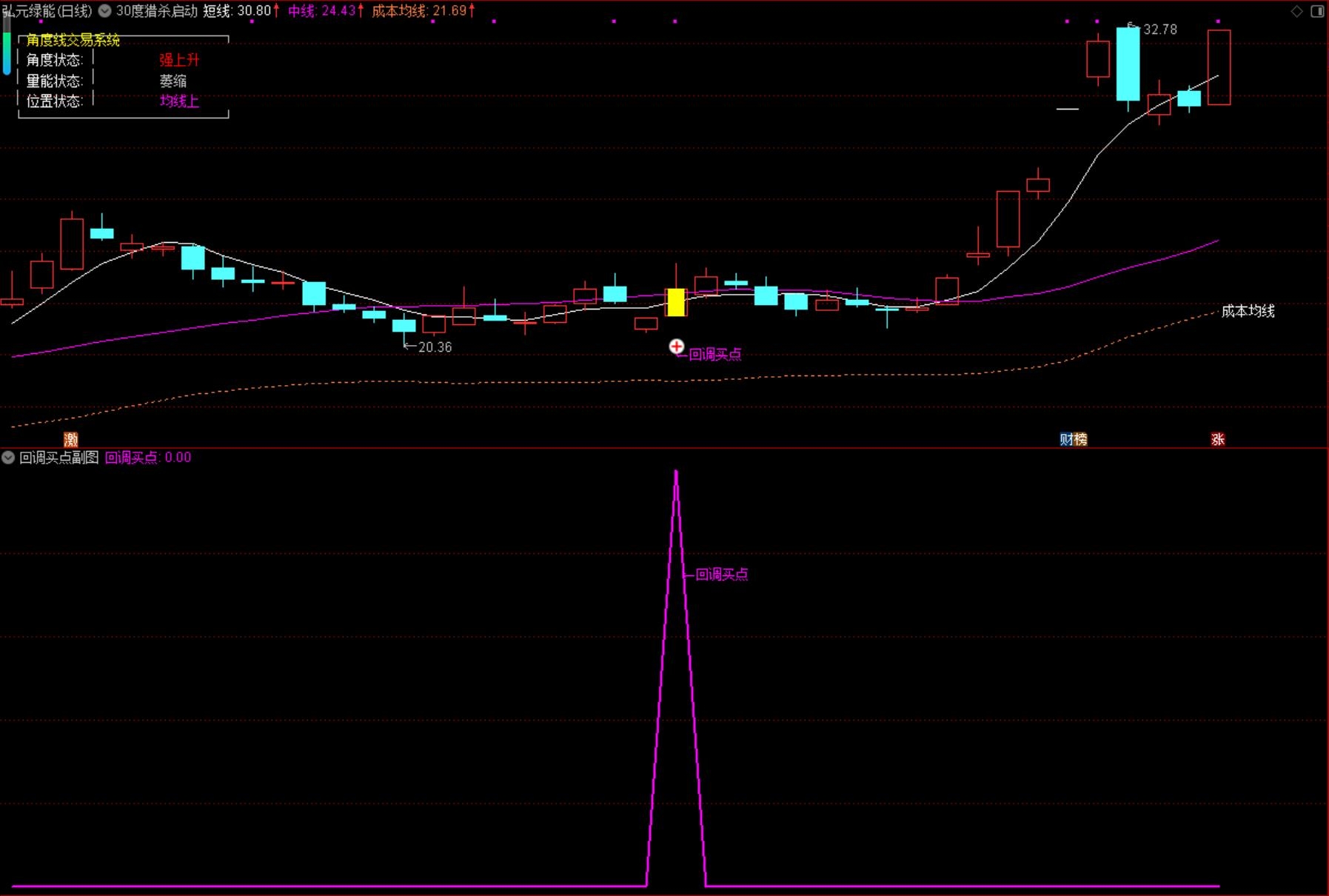
Task: Click the green-blue gradient bar at left edge
Action: click(7, 44)
